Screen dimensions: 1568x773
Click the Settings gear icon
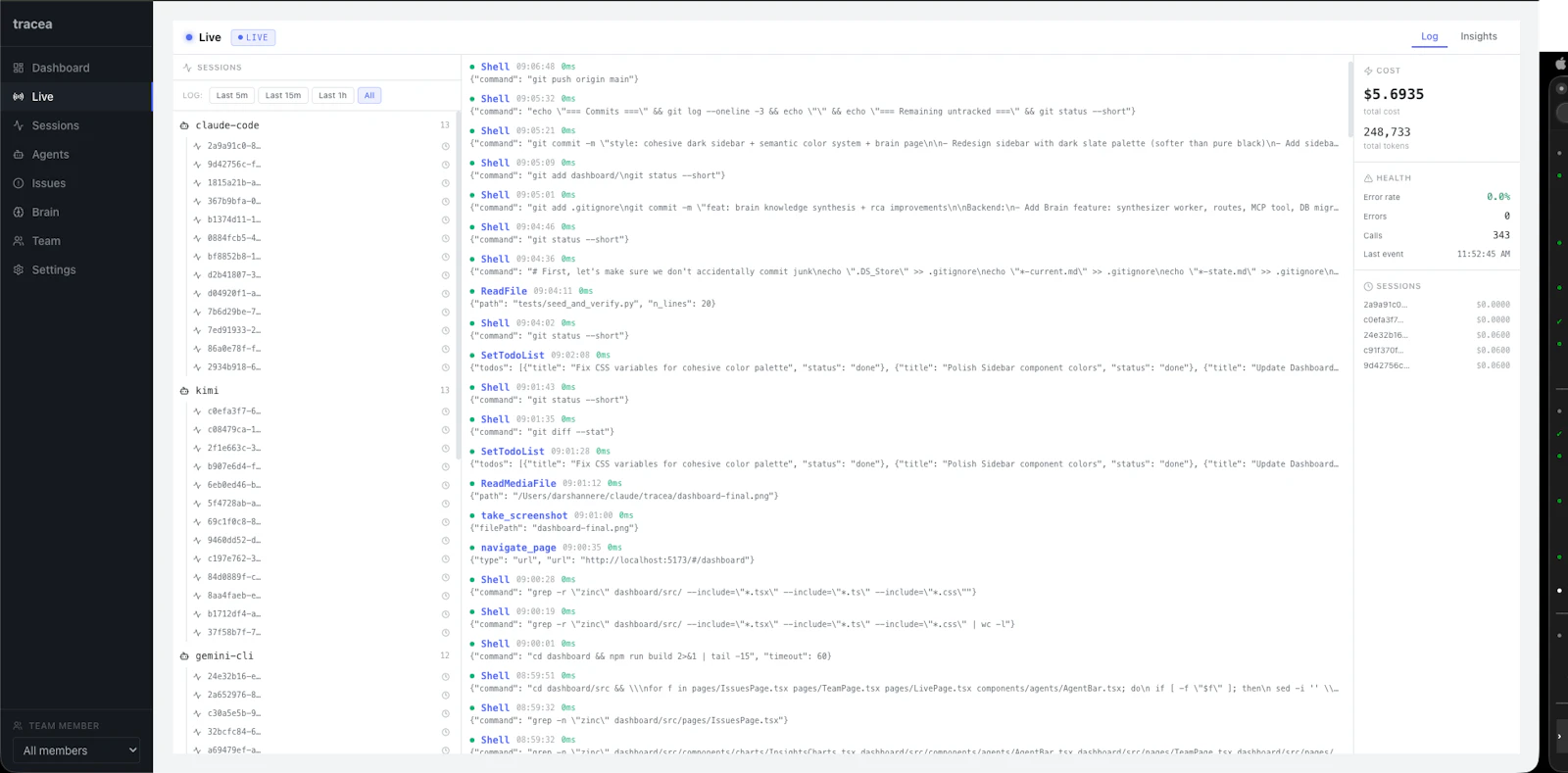[x=19, y=269]
